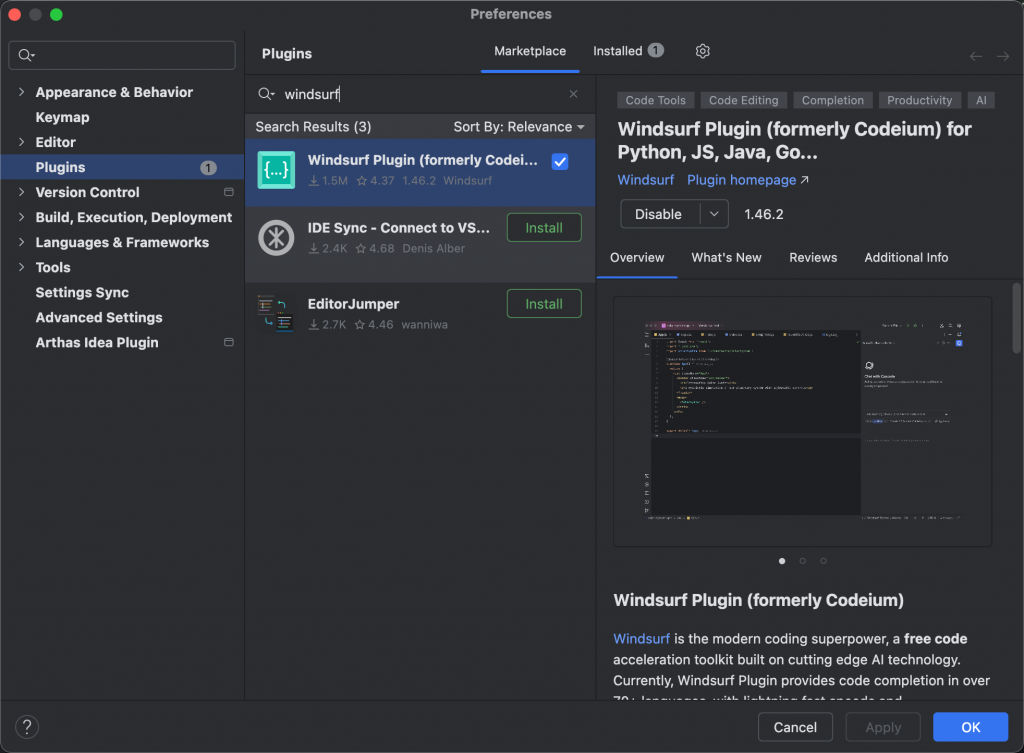Viewport: 1024px width, 753px height.
Task: Focus the plugin search field with windsurf
Action: (418, 94)
